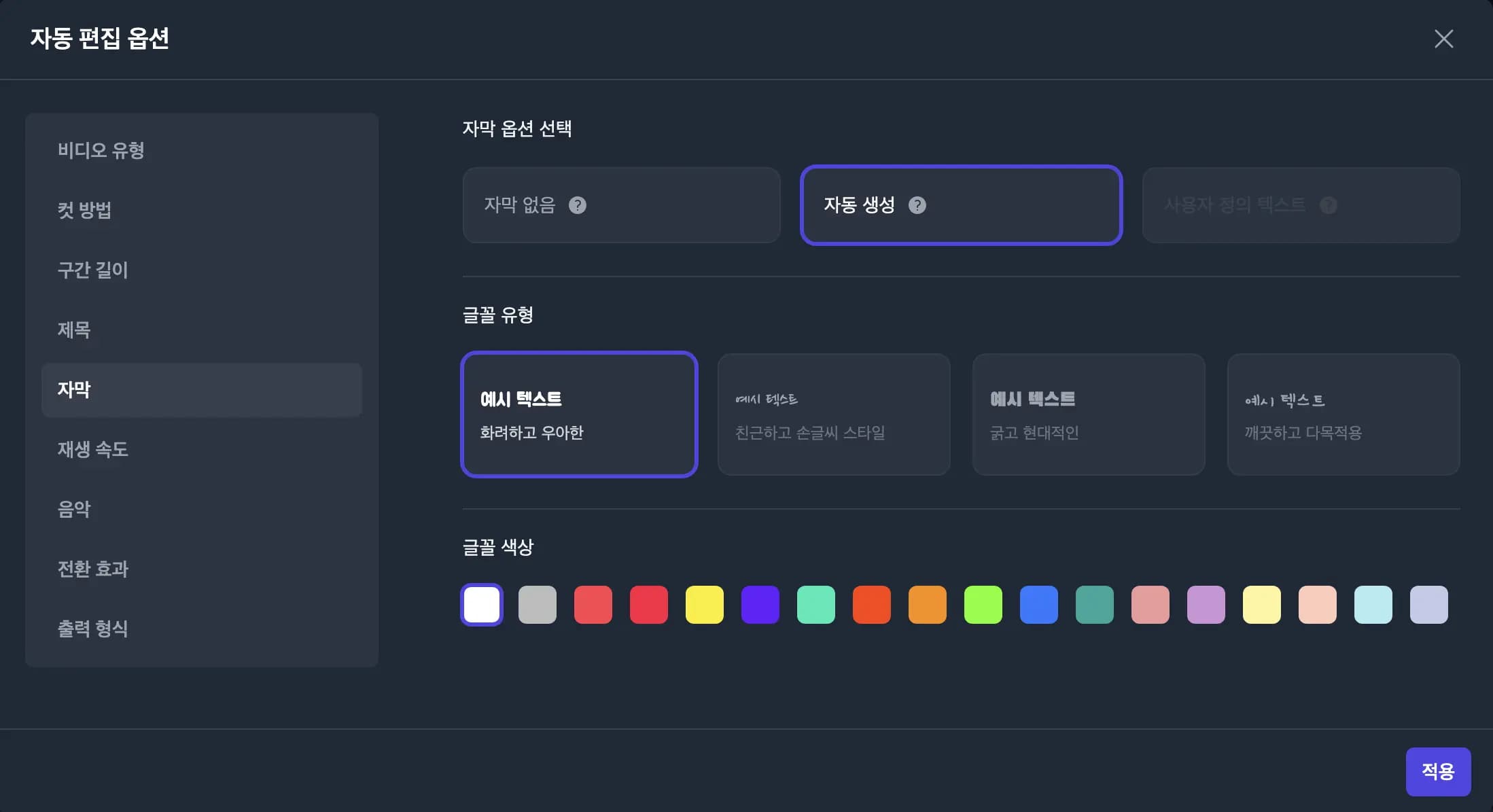Click the 적용 button

(x=1438, y=771)
